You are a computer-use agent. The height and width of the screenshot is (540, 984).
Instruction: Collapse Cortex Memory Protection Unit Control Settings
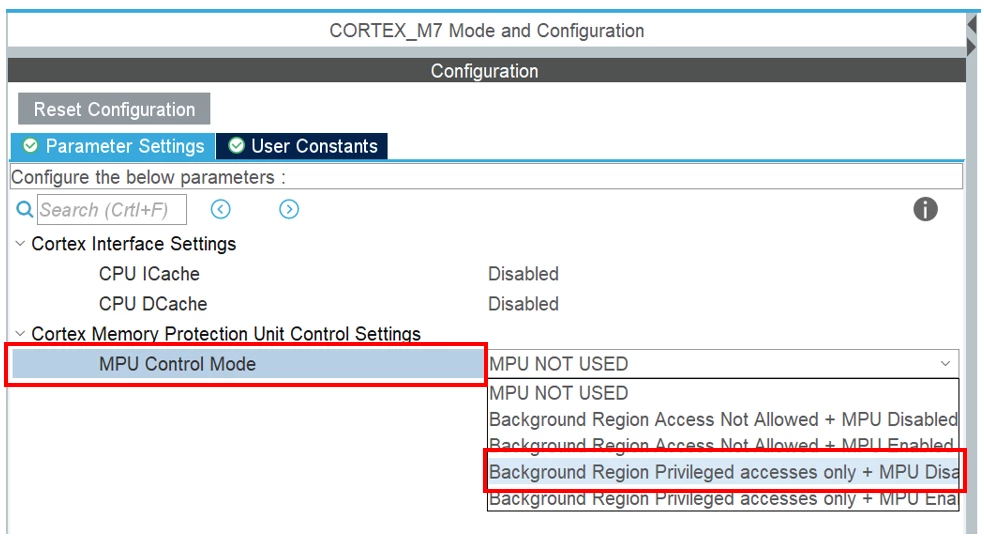tap(20, 333)
